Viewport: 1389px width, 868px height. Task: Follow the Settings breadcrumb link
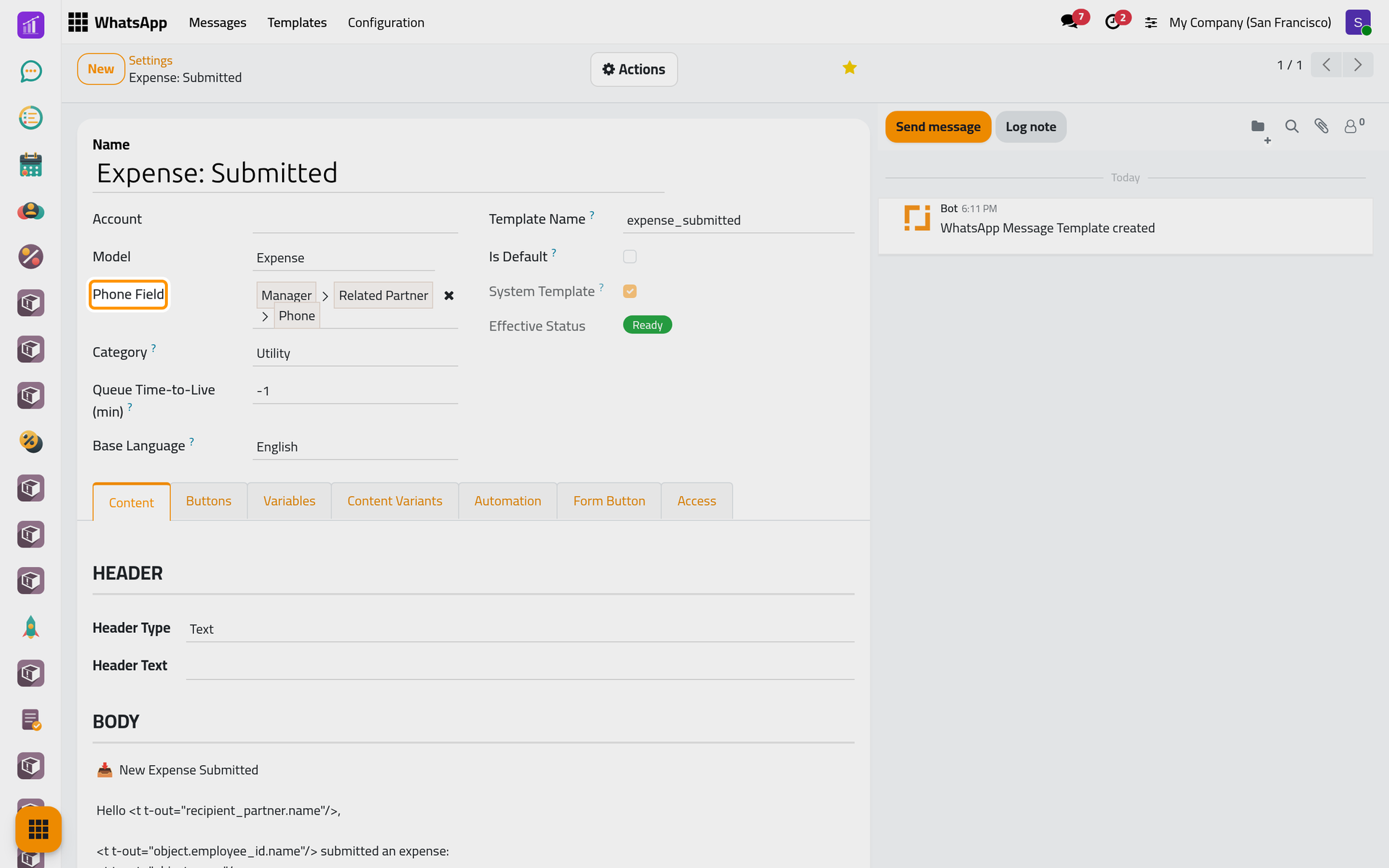pos(150,60)
